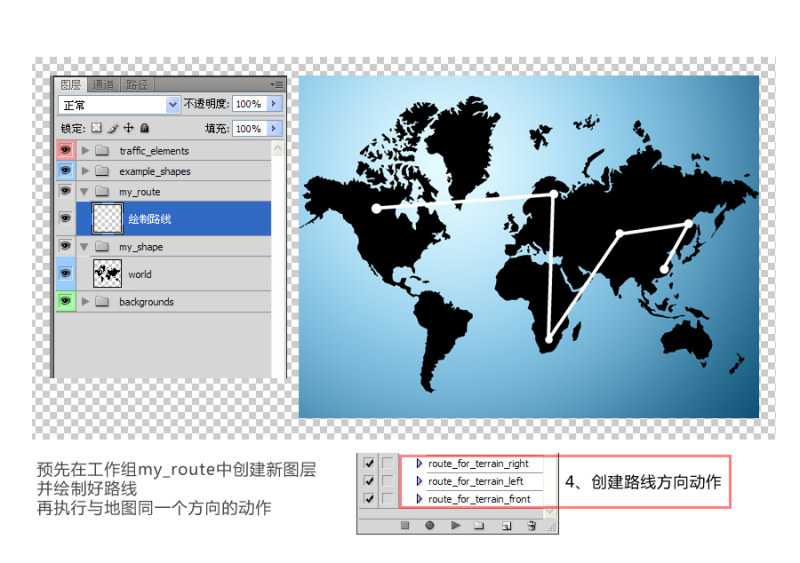This screenshot has height=563, width=800.
Task: Select example_shapes group name
Action: 155,172
